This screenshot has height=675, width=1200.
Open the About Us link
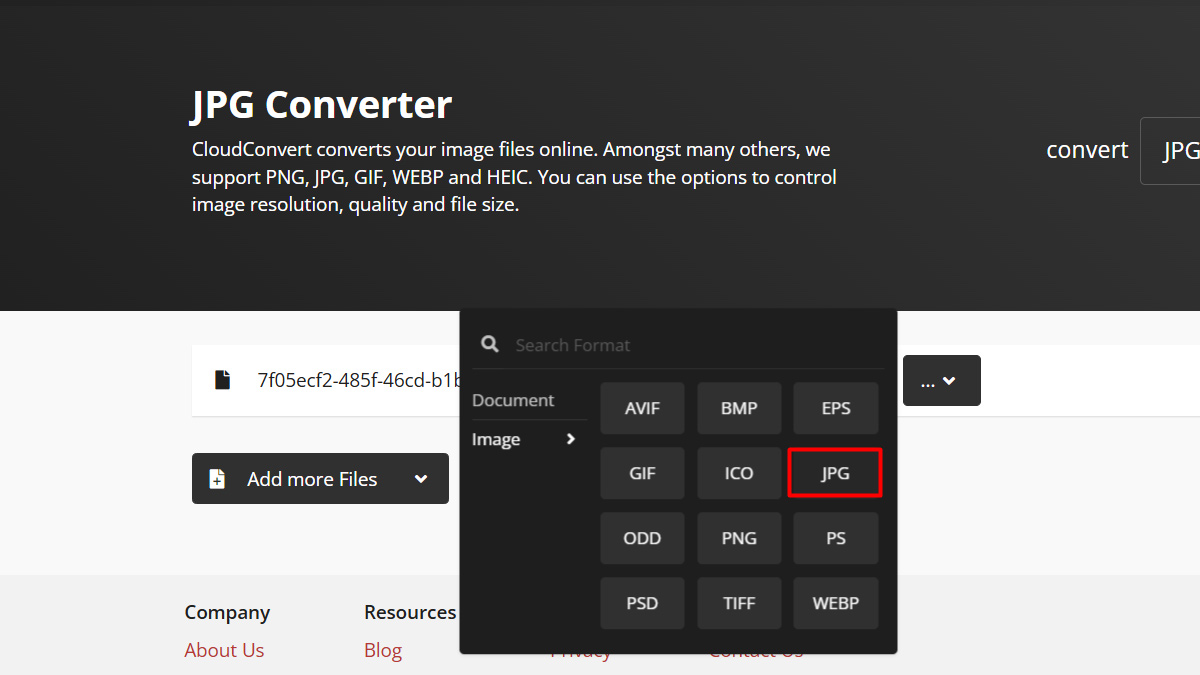pyautogui.click(x=224, y=650)
